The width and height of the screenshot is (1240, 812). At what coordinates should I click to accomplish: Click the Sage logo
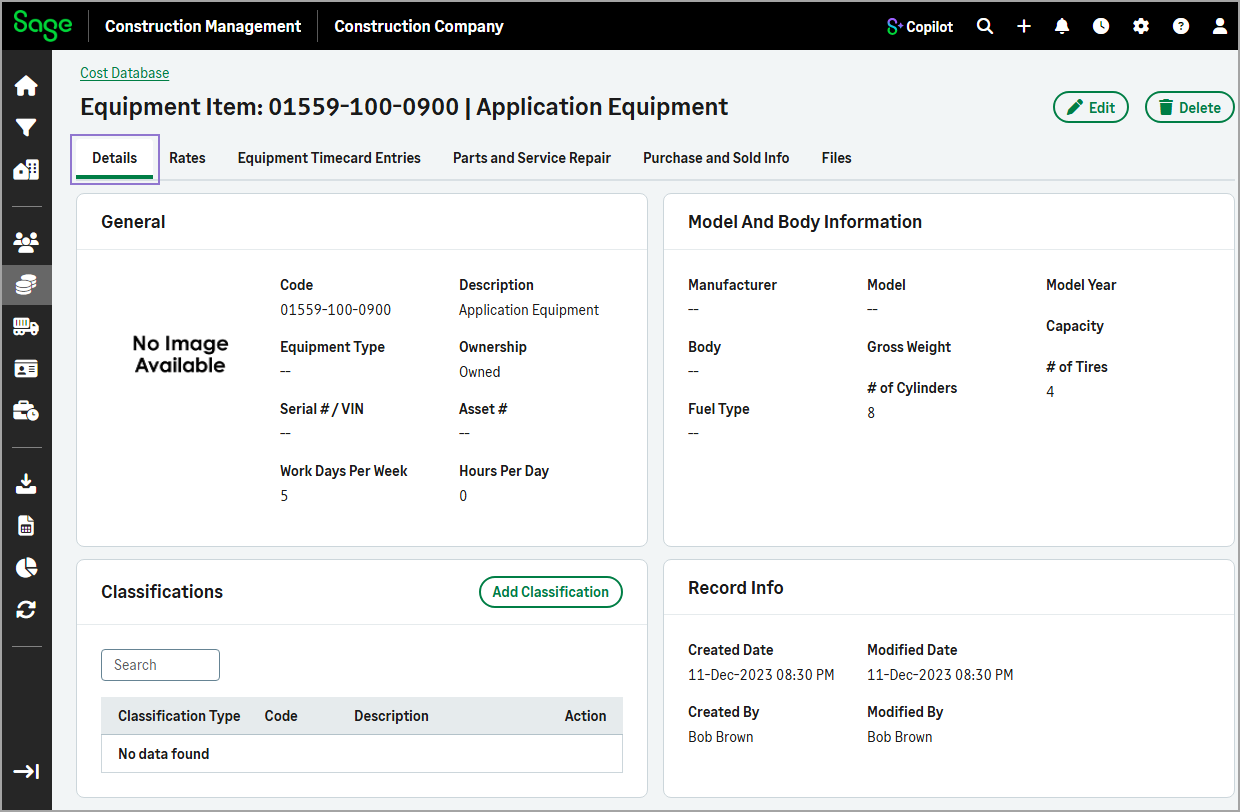[x=42, y=26]
